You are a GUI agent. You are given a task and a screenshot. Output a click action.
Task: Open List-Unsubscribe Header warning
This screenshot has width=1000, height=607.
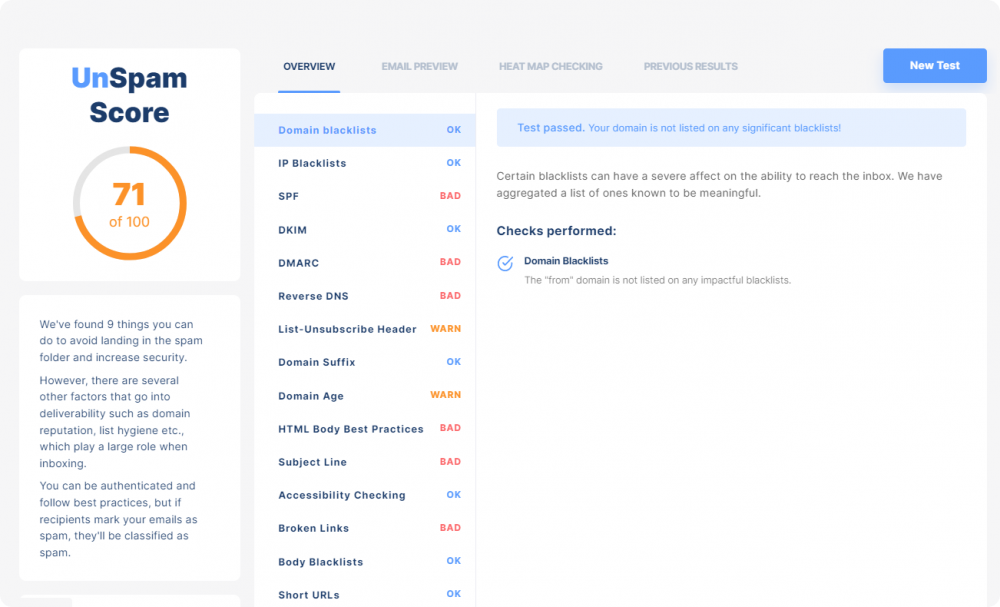[365, 329]
